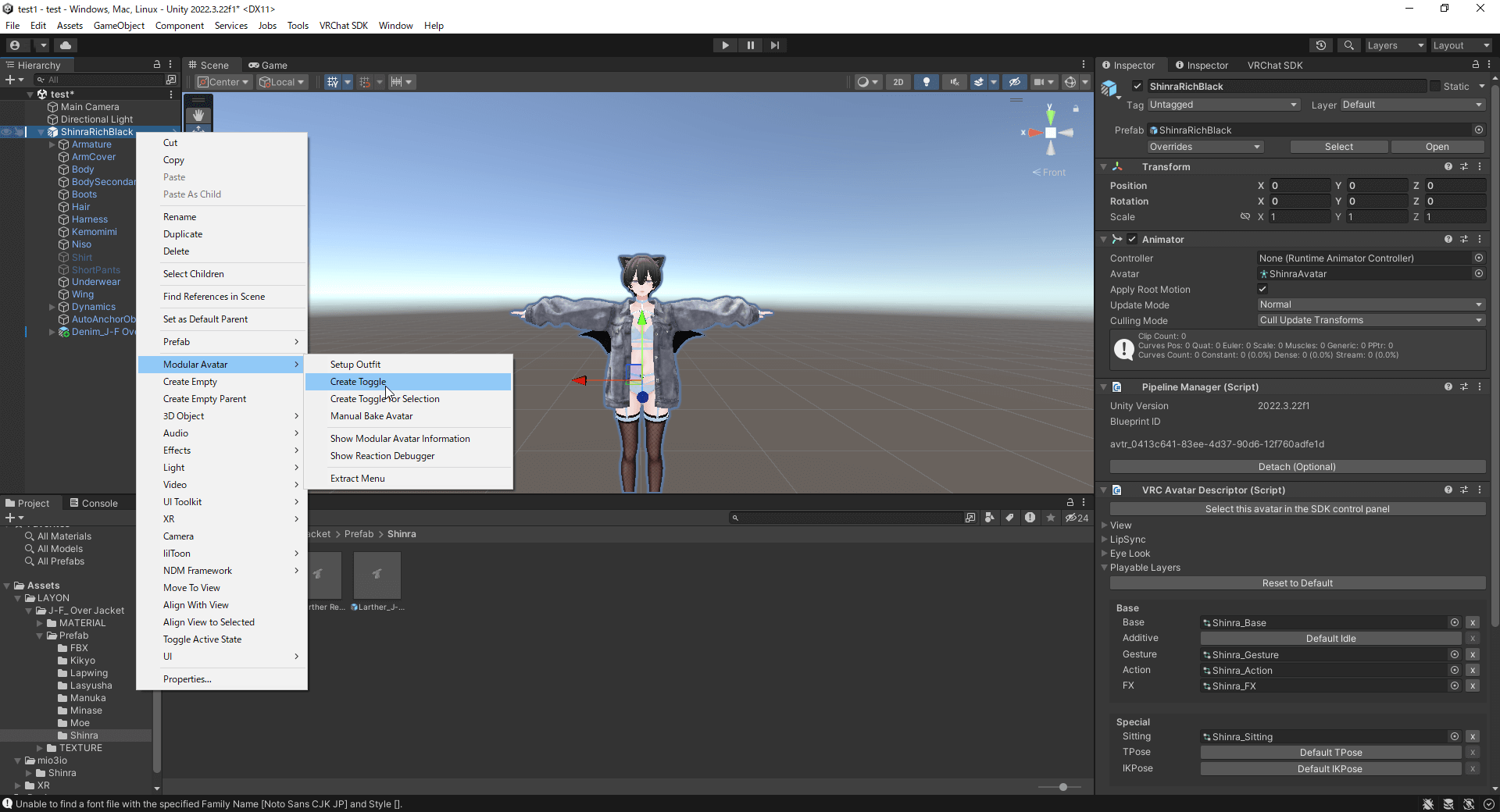
Task: Toggle 2D view mode
Action: (898, 82)
